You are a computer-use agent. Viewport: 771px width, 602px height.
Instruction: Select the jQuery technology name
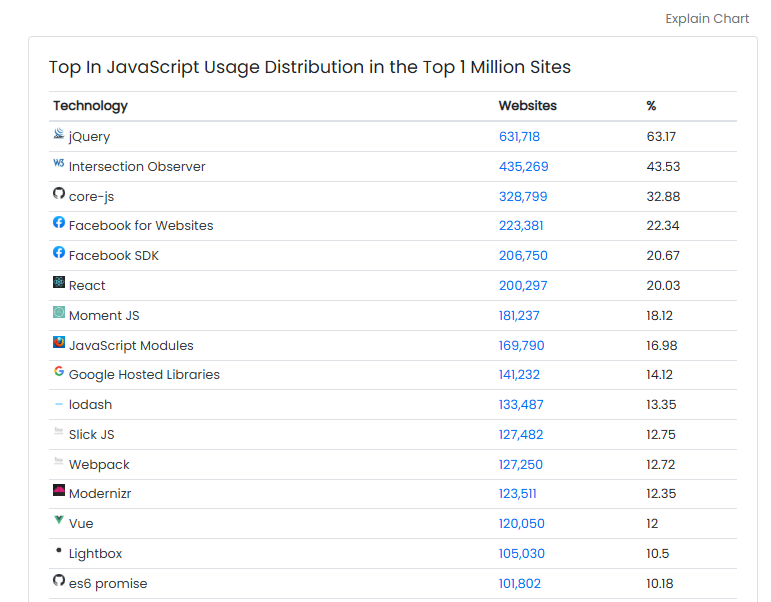tap(89, 137)
